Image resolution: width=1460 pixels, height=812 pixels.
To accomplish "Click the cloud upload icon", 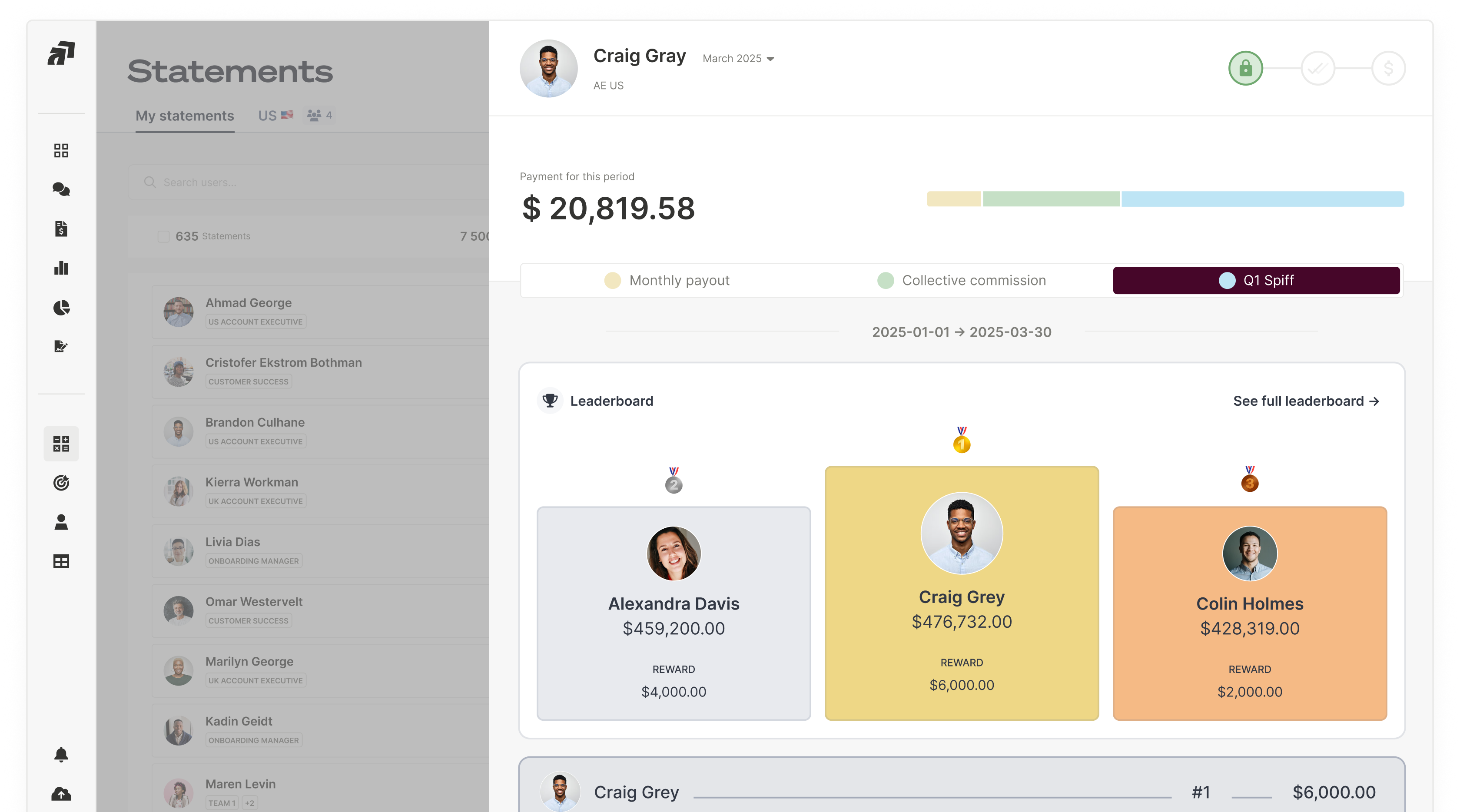I will pos(61,794).
